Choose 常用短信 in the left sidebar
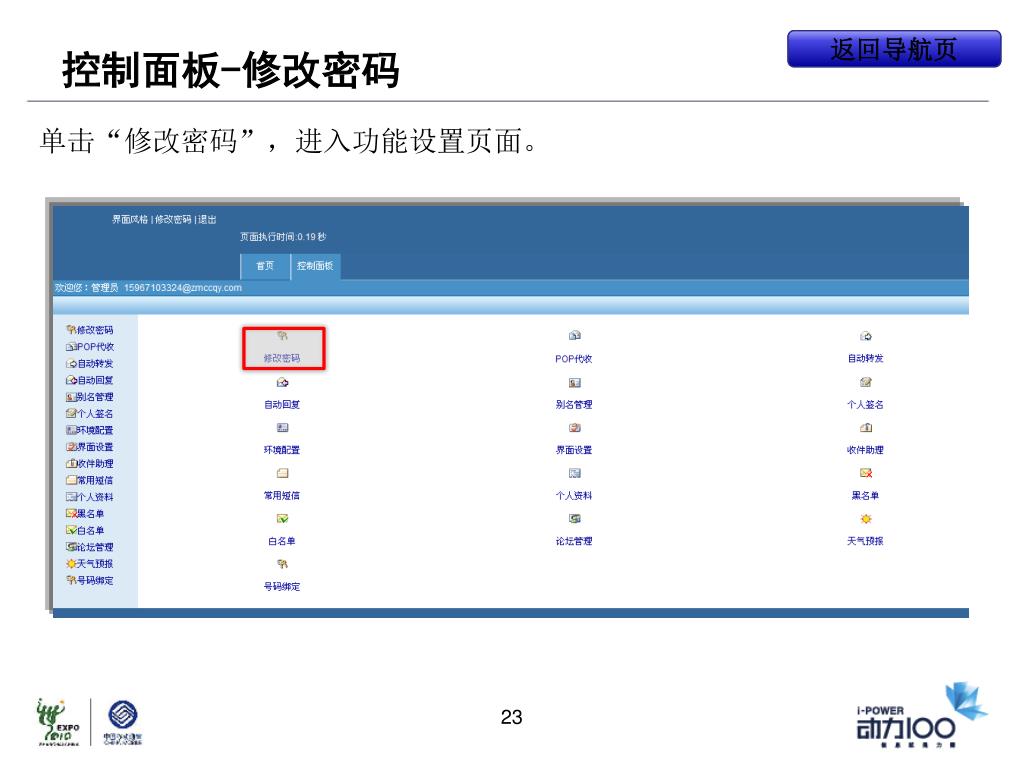1024x768 pixels. pos(94,480)
